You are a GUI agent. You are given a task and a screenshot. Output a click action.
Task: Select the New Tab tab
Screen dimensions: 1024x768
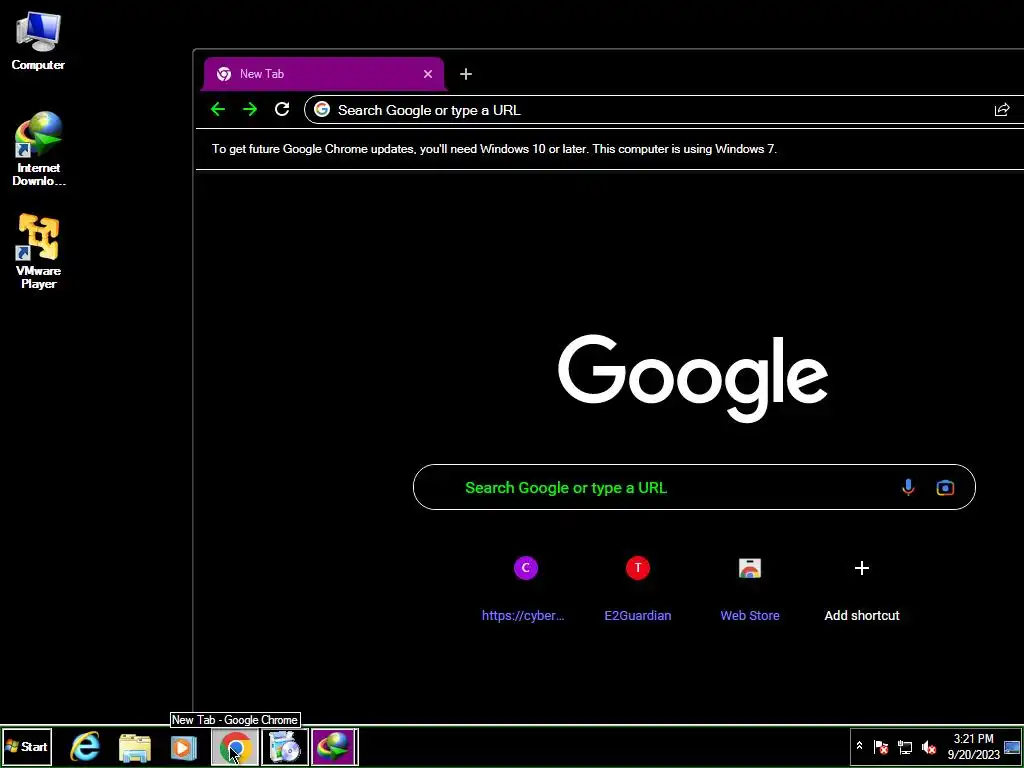[324, 74]
